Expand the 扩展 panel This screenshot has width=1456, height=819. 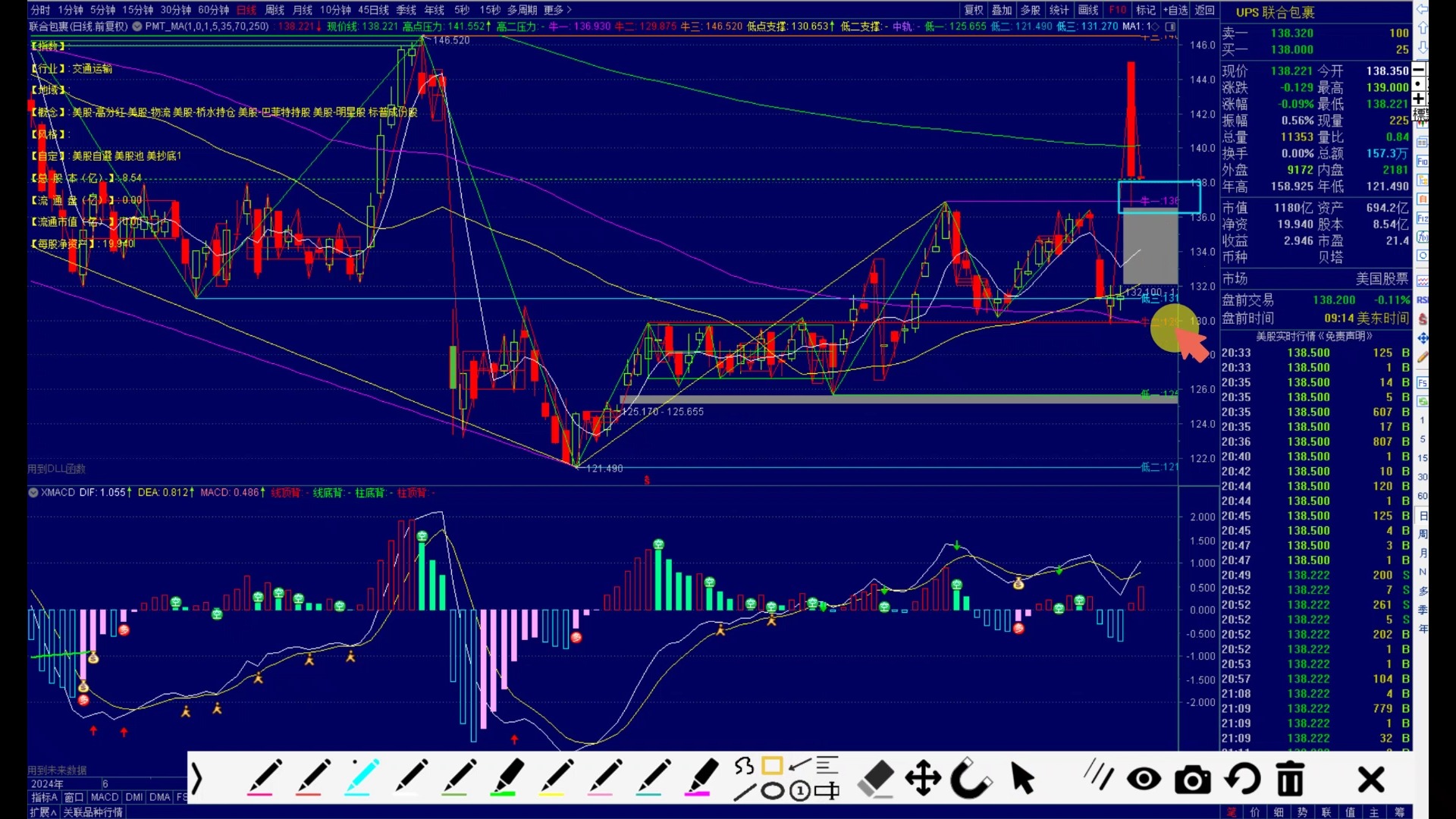(43, 812)
